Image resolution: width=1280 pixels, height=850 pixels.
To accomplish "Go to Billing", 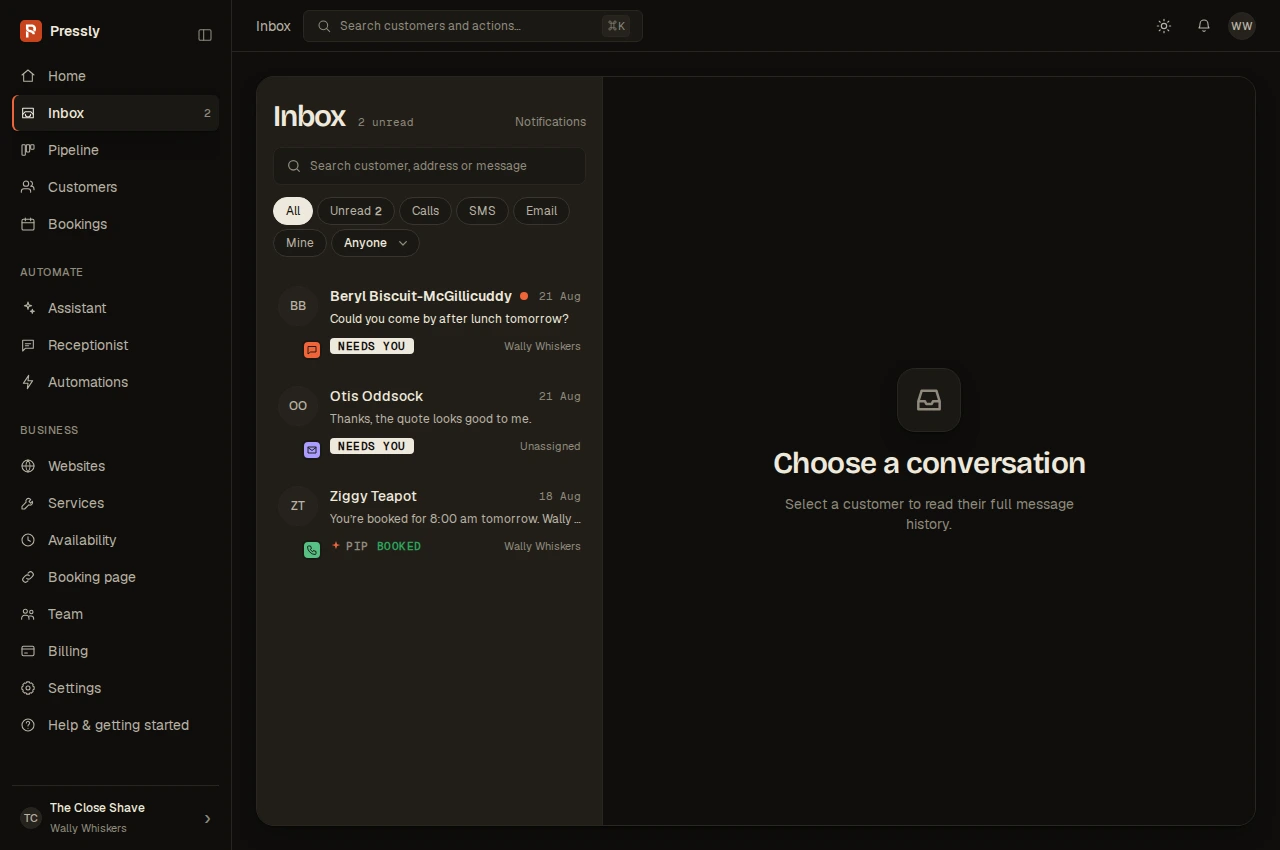I will [x=116, y=651].
